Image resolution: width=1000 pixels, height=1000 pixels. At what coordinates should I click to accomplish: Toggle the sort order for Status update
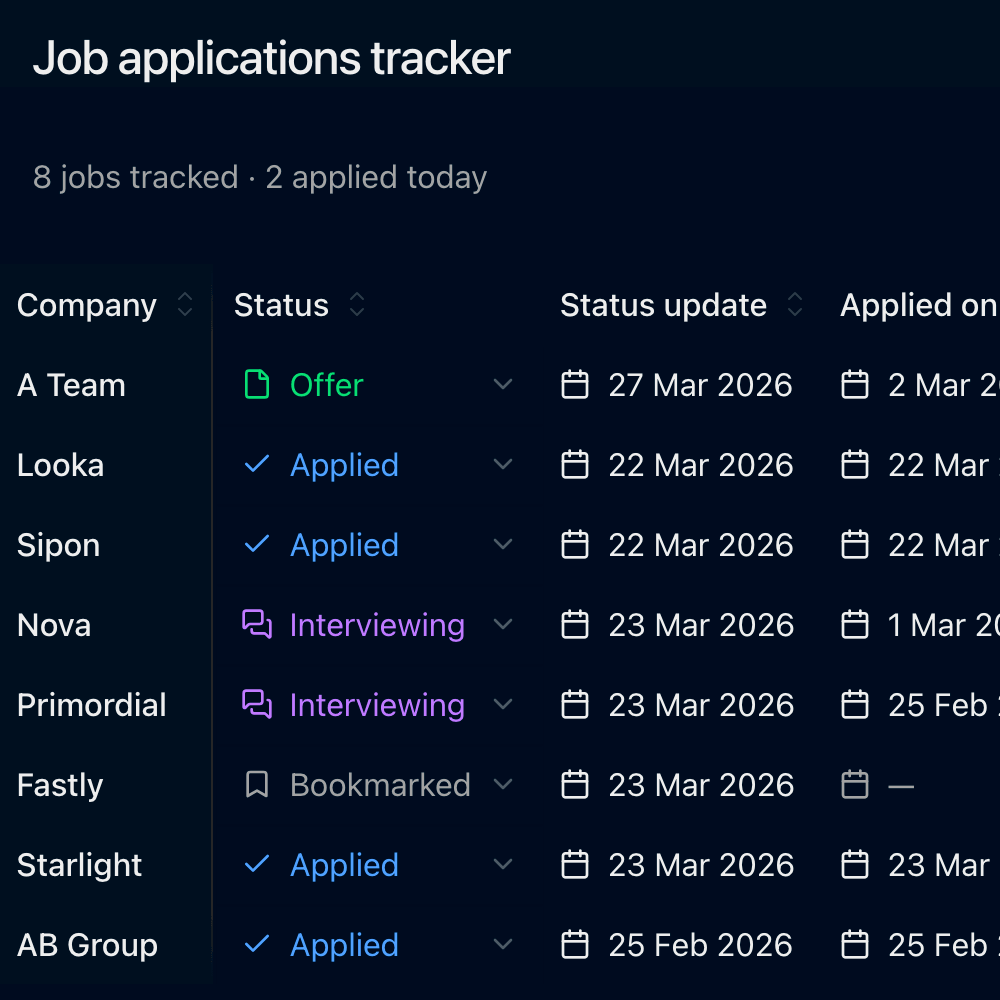click(x=795, y=305)
